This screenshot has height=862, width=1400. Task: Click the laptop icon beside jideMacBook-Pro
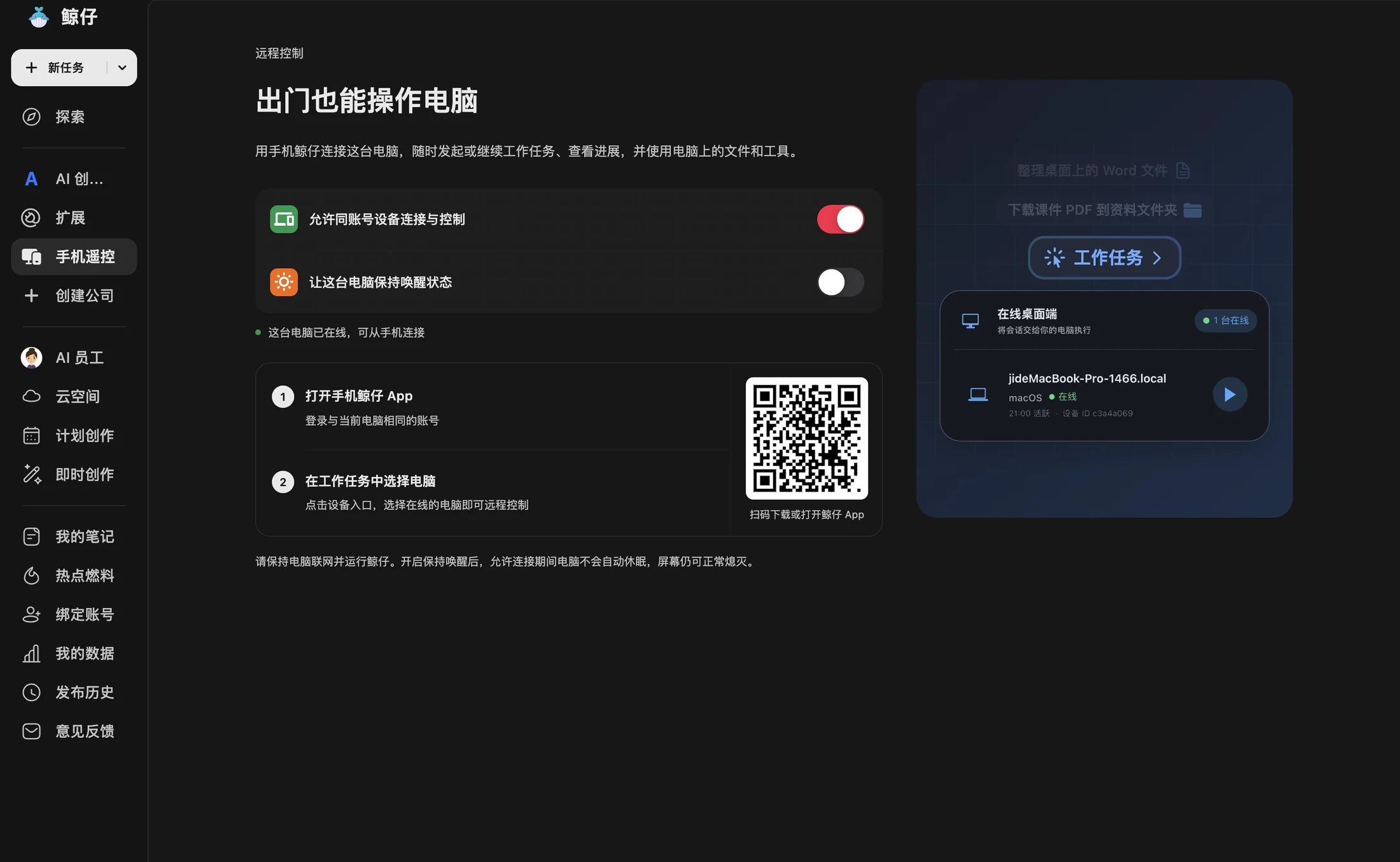[x=978, y=395]
